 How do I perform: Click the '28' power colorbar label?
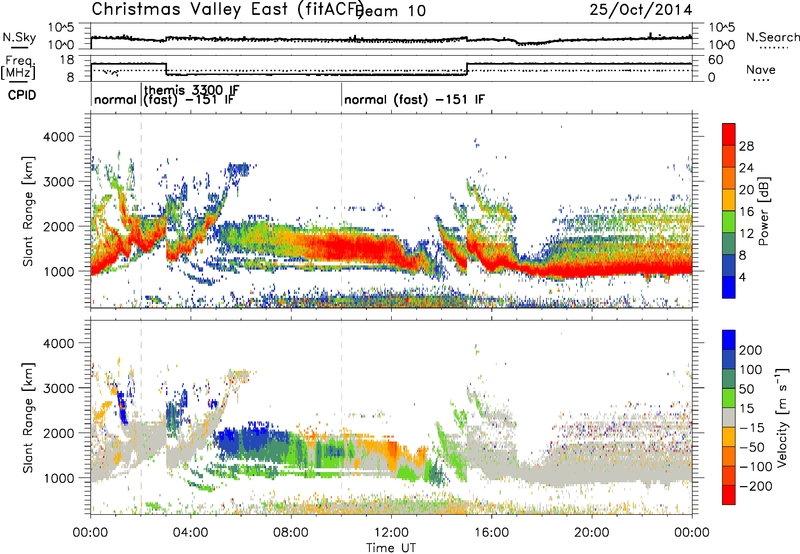pos(746,146)
